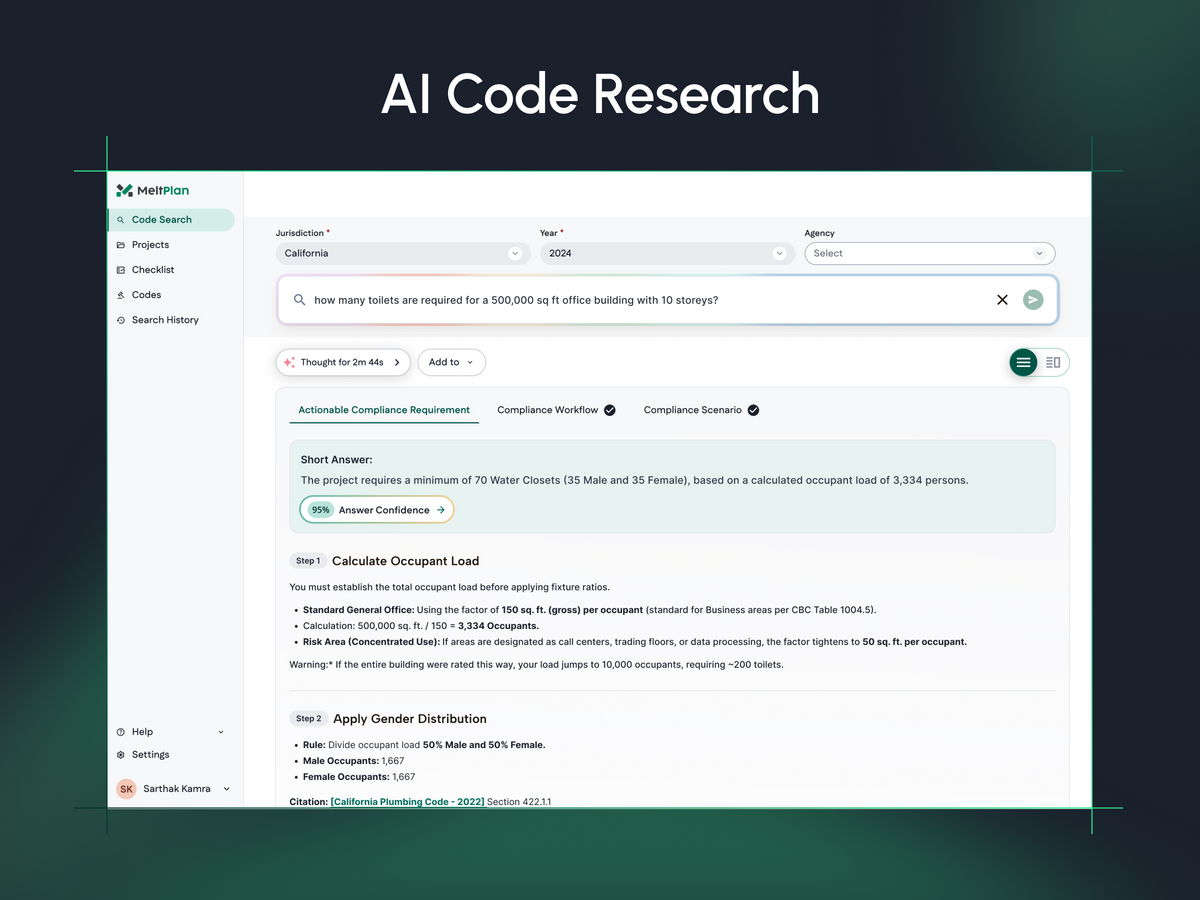Screen dimensions: 1200x900
Task: Switch to split view with the layout icon
Action: point(1054,362)
